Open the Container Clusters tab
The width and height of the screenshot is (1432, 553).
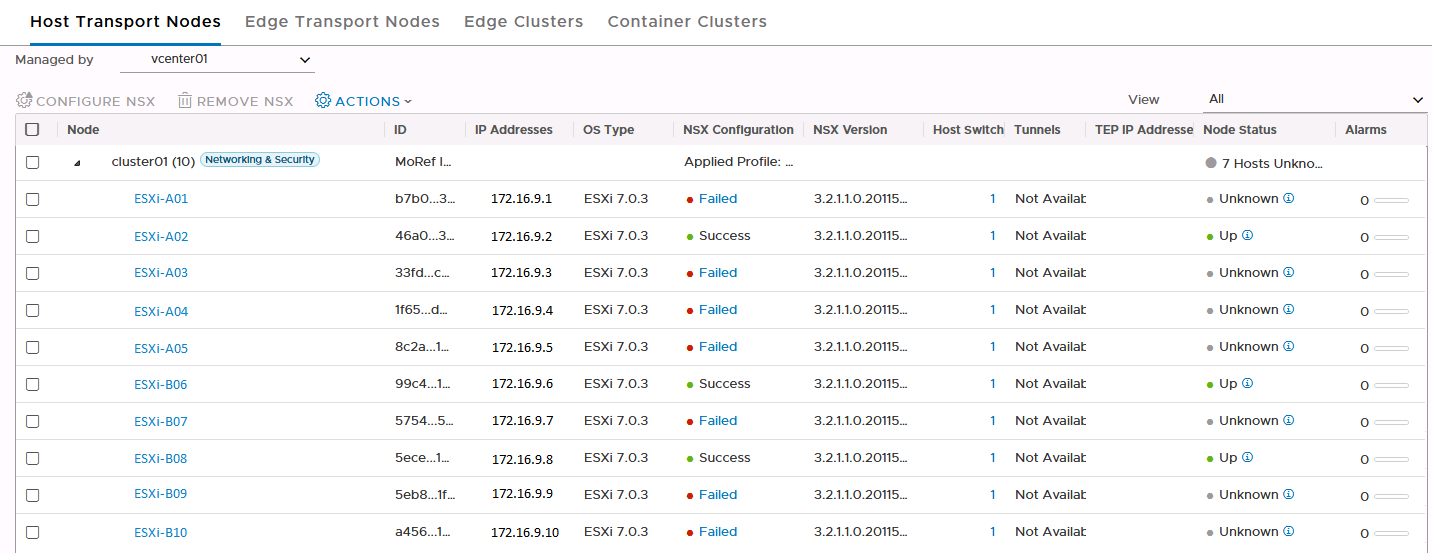[687, 22]
